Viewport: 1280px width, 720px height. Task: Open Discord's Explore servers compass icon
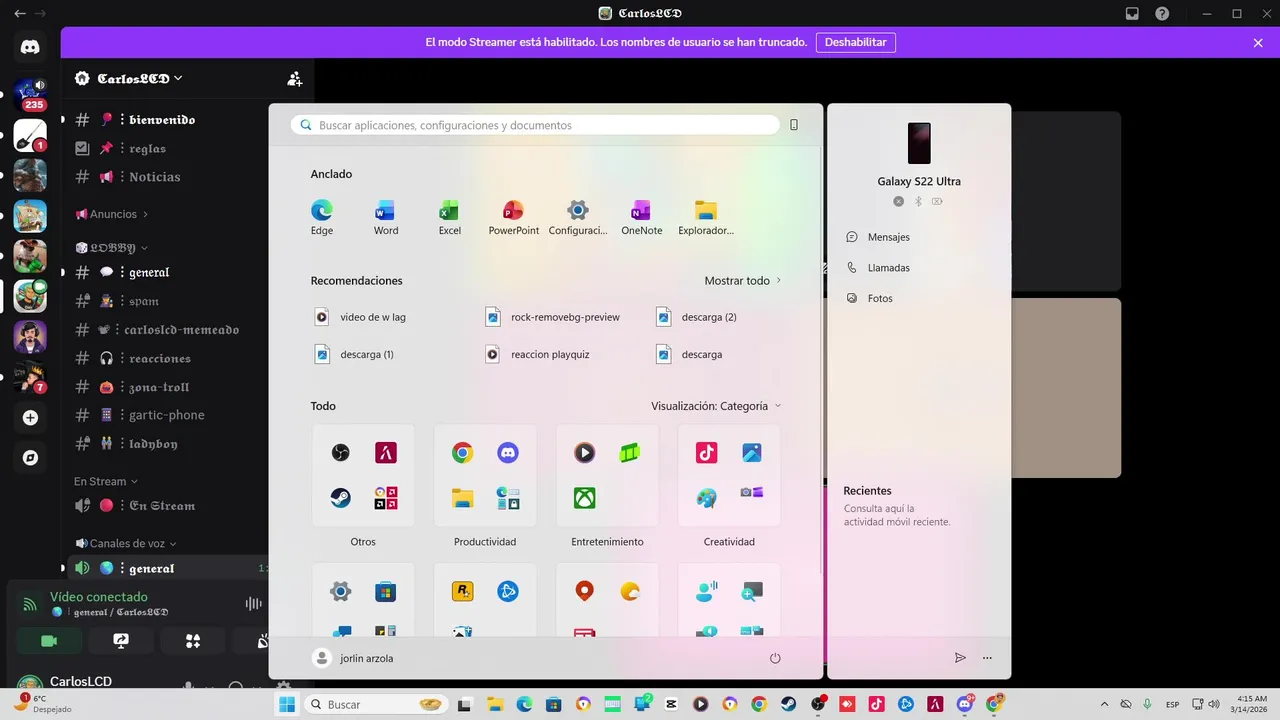(30, 457)
